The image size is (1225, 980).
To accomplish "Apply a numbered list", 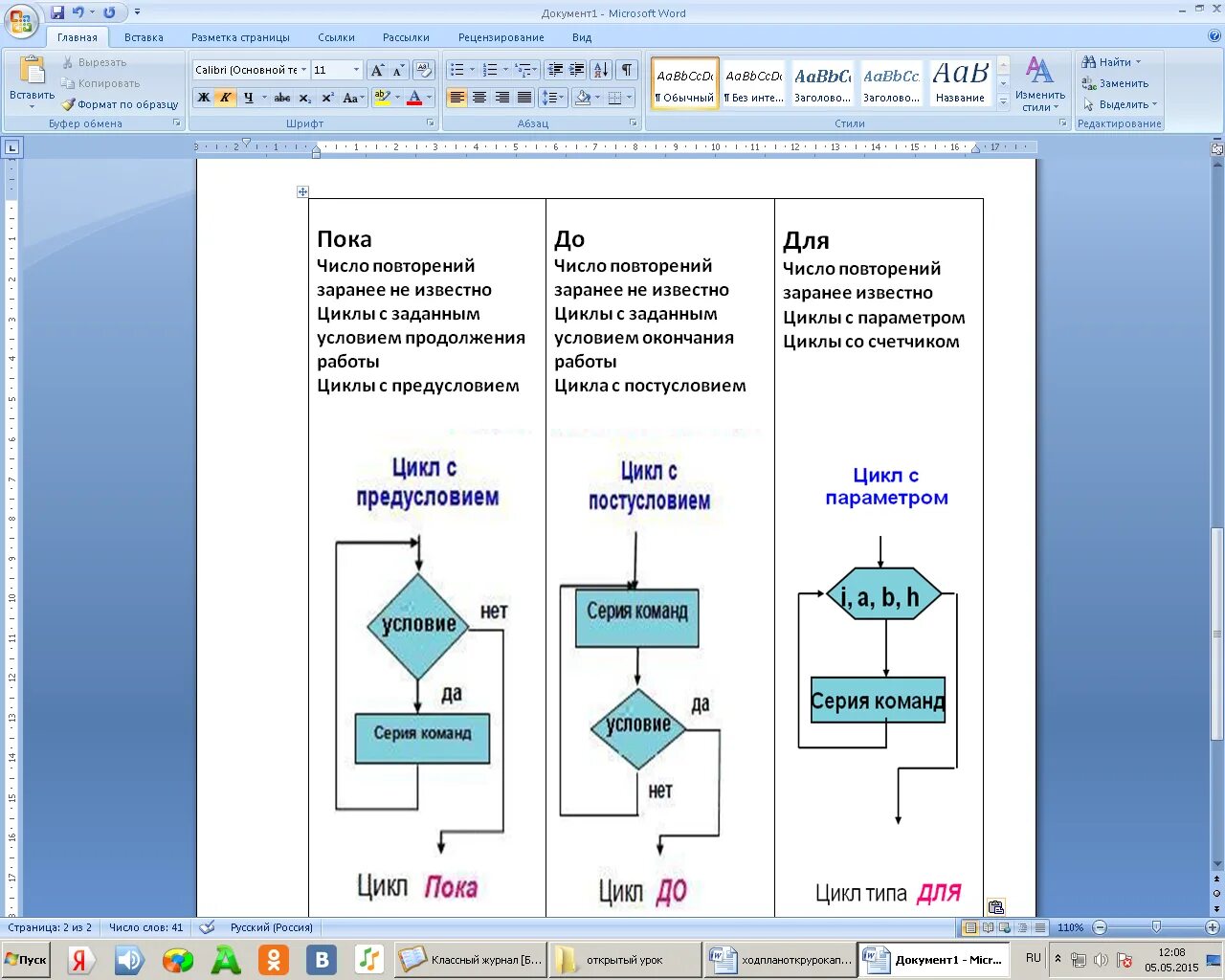I will (490, 70).
